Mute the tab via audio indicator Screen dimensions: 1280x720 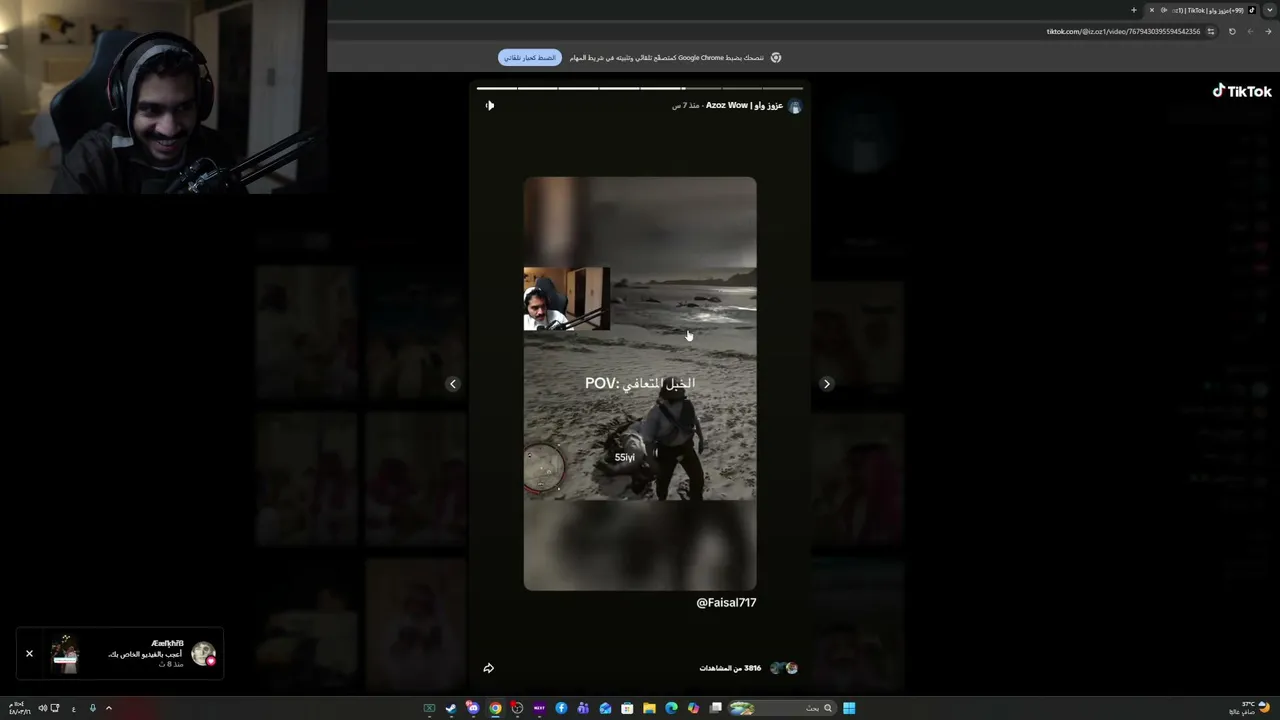click(1164, 10)
